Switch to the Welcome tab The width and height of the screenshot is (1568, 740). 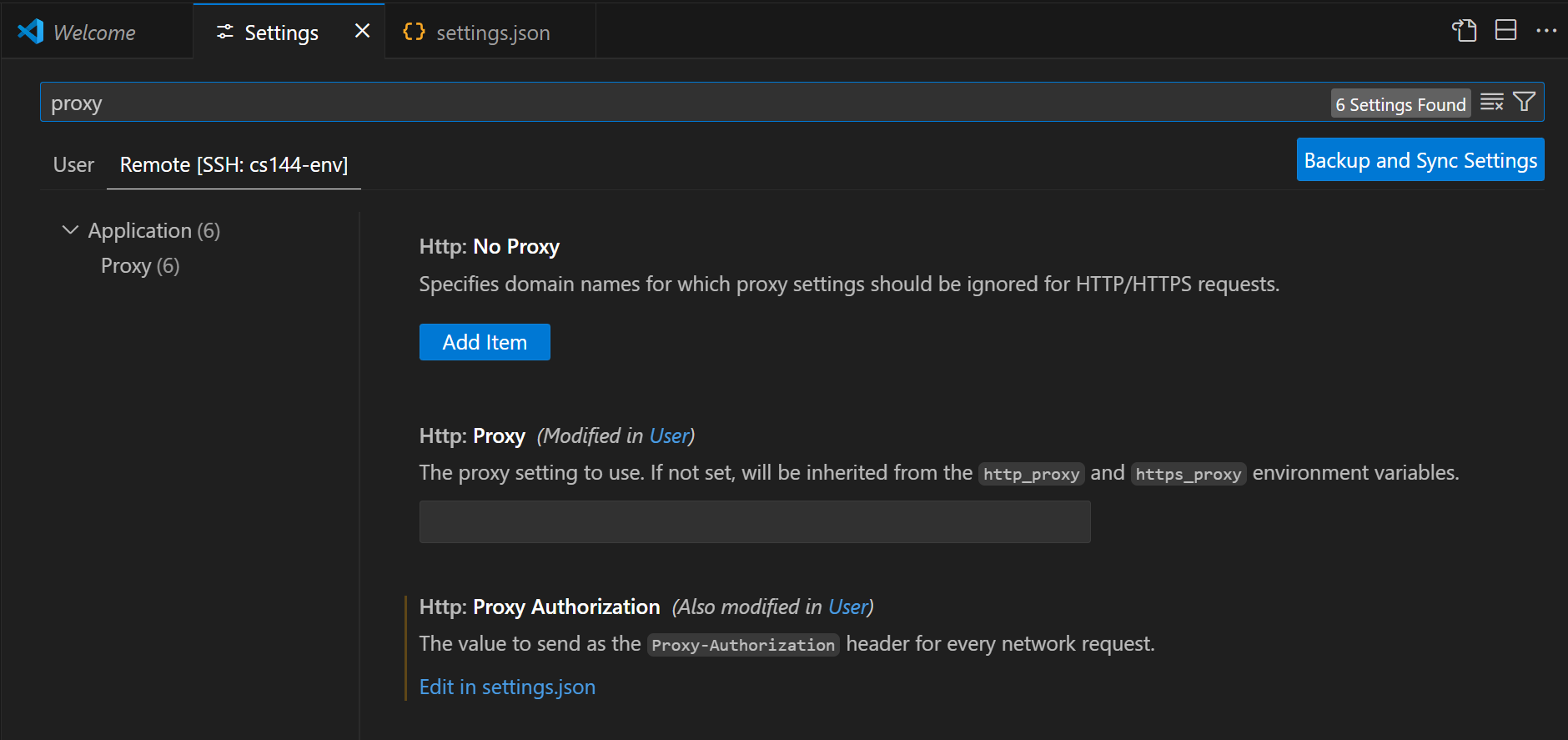click(94, 33)
